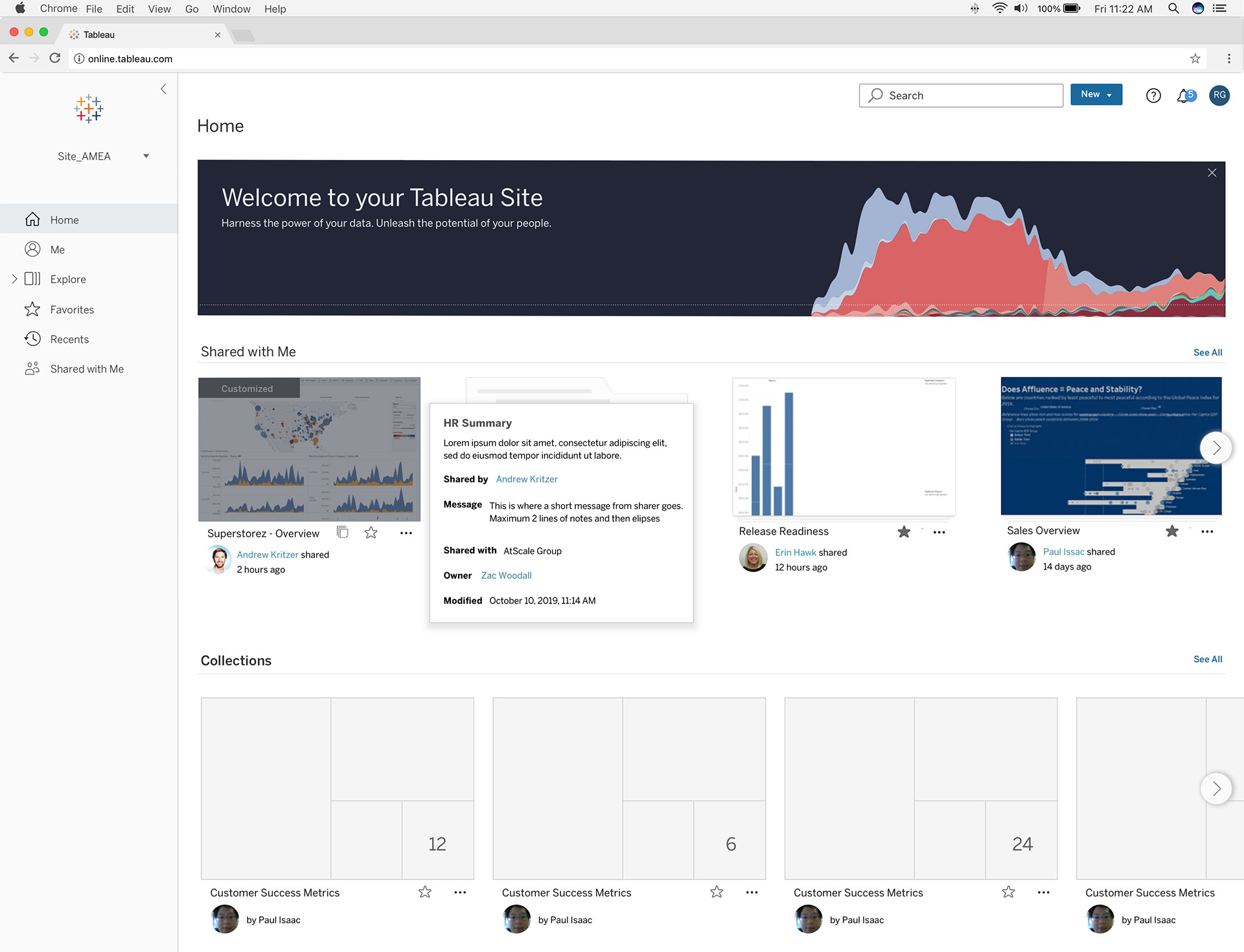Unfavorite Sales Overview star
The image size is (1244, 952).
coord(1172,531)
